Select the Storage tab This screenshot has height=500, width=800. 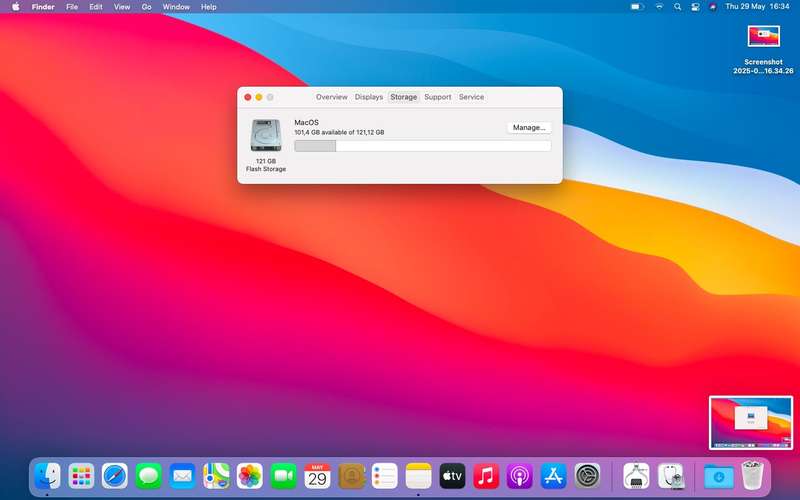pos(404,97)
